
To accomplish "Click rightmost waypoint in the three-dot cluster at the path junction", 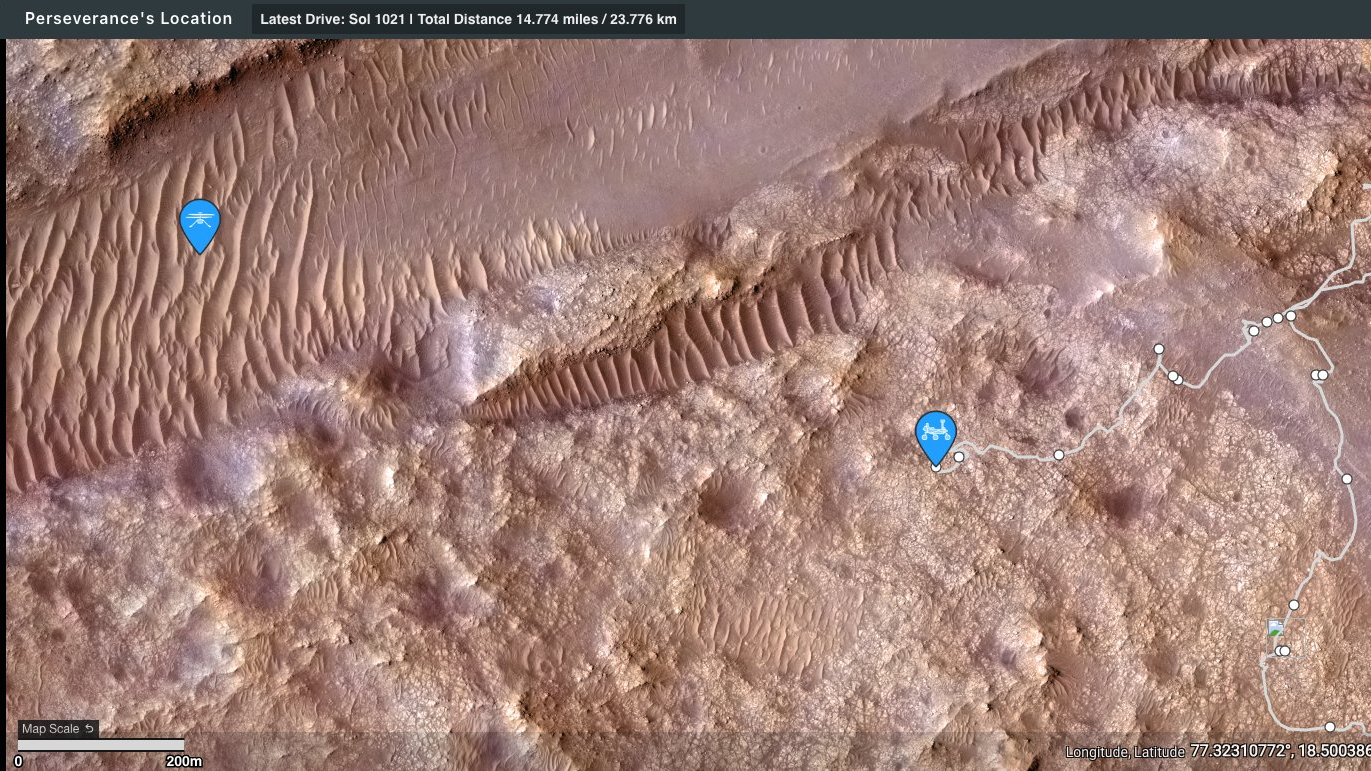I will [x=1290, y=316].
